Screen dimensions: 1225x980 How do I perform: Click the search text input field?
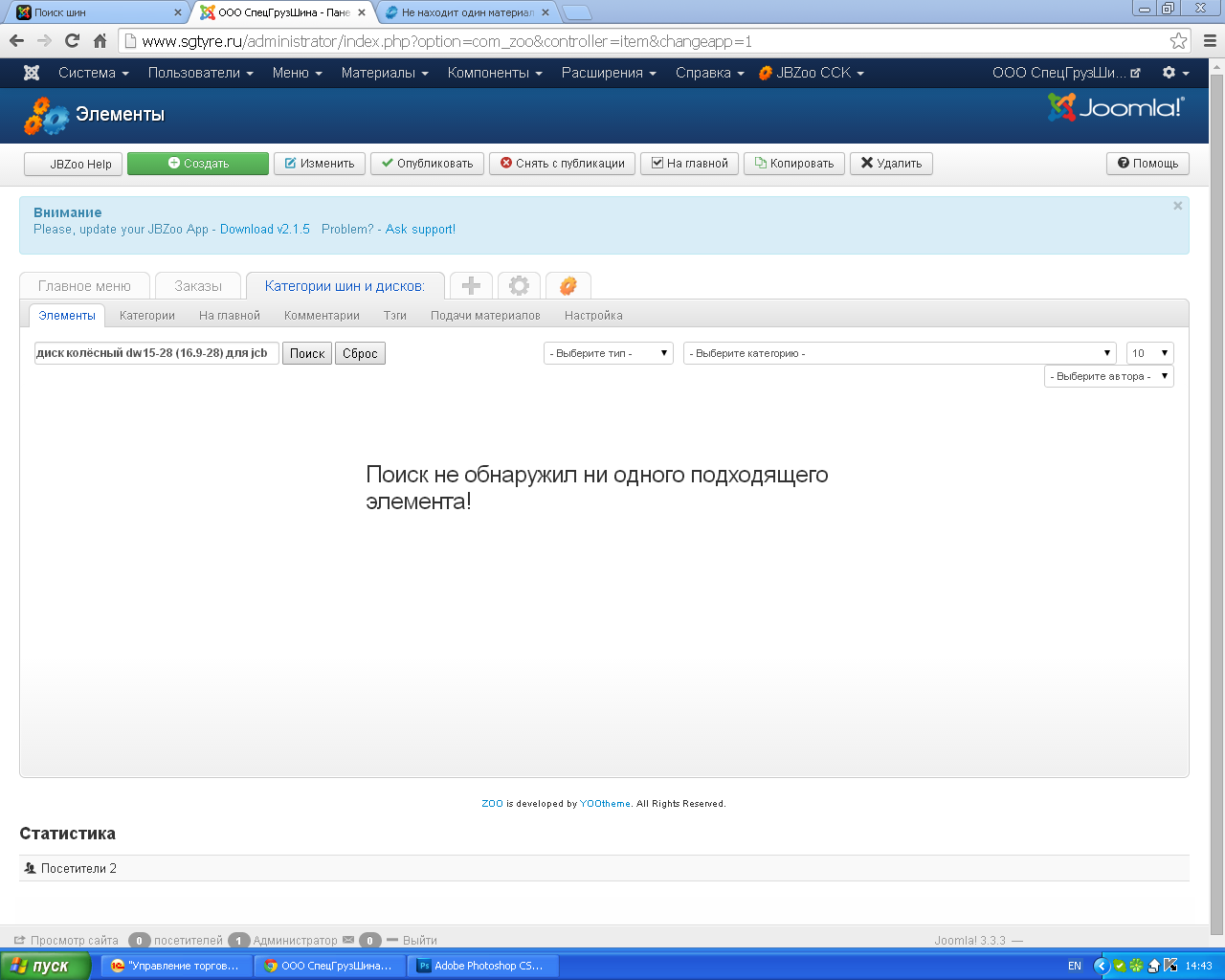click(x=156, y=353)
